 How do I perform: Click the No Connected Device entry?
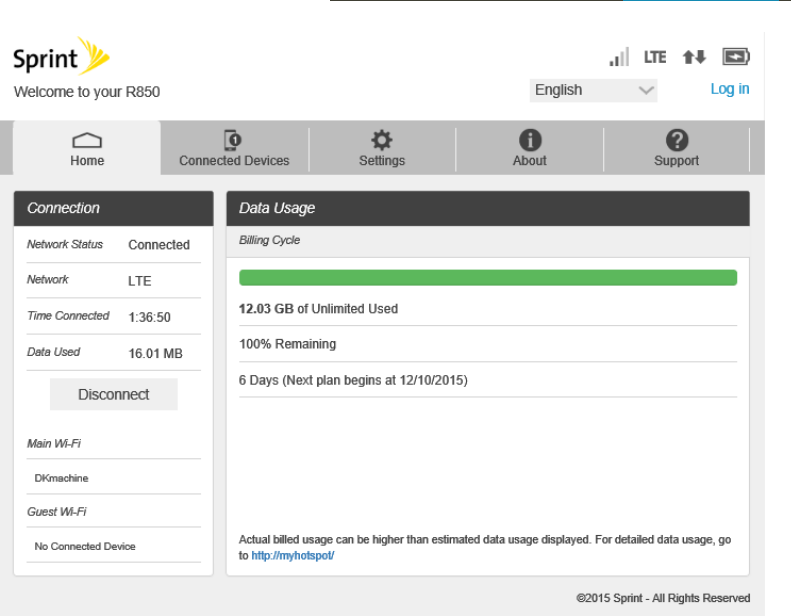85,546
